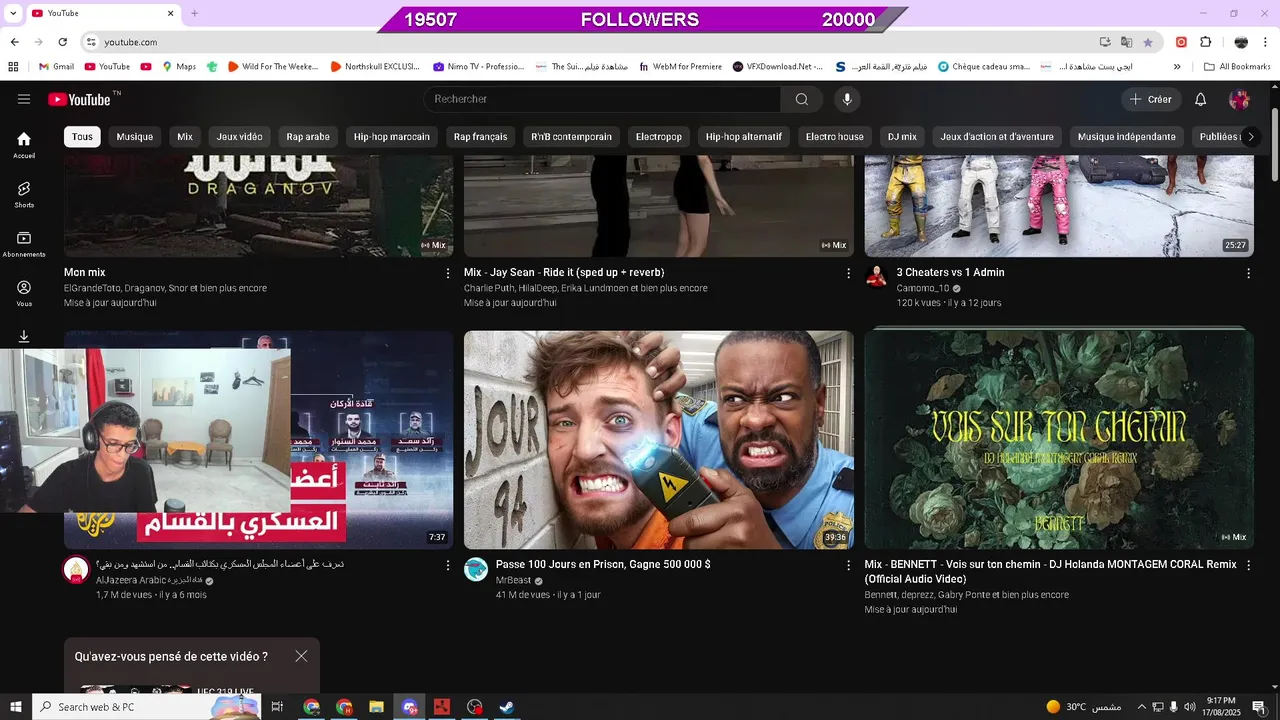Viewport: 1280px width, 720px height.
Task: Open Abonnements in the sidebar
Action: click(x=24, y=244)
